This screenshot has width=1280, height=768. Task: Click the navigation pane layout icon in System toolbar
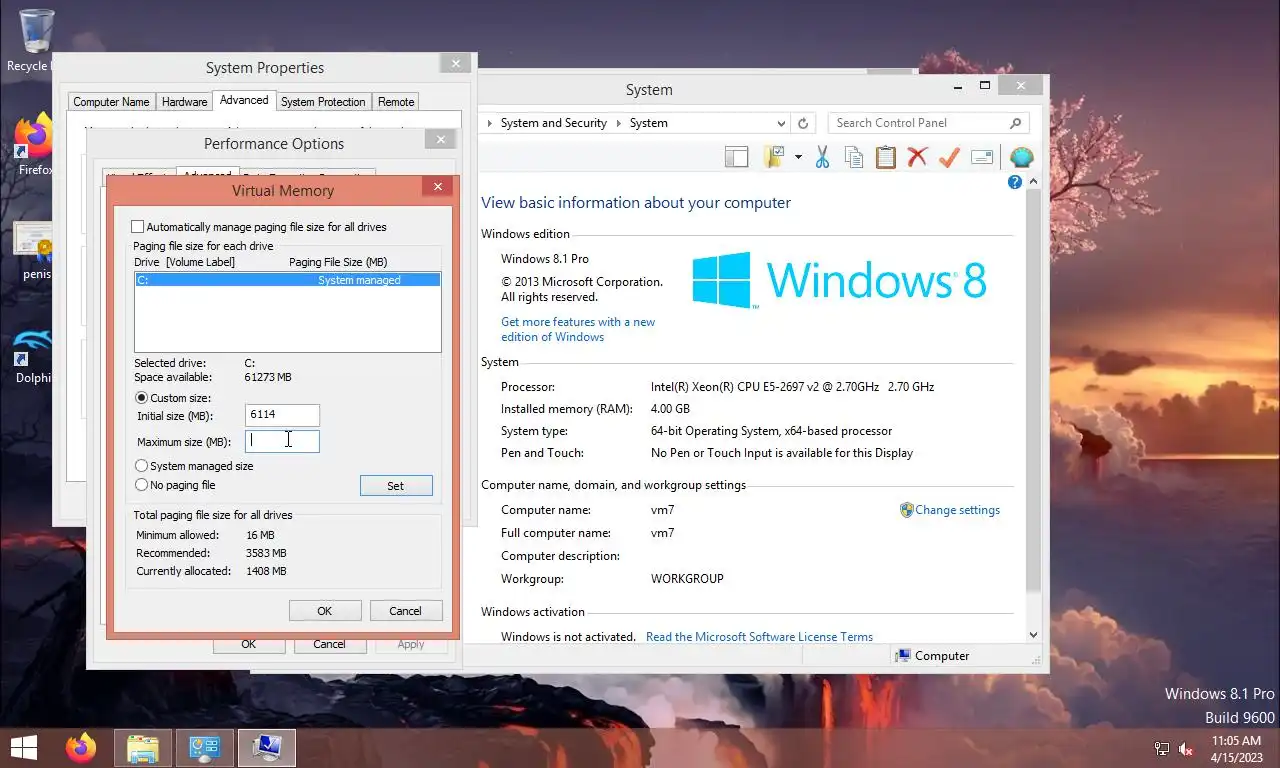pyautogui.click(x=736, y=157)
